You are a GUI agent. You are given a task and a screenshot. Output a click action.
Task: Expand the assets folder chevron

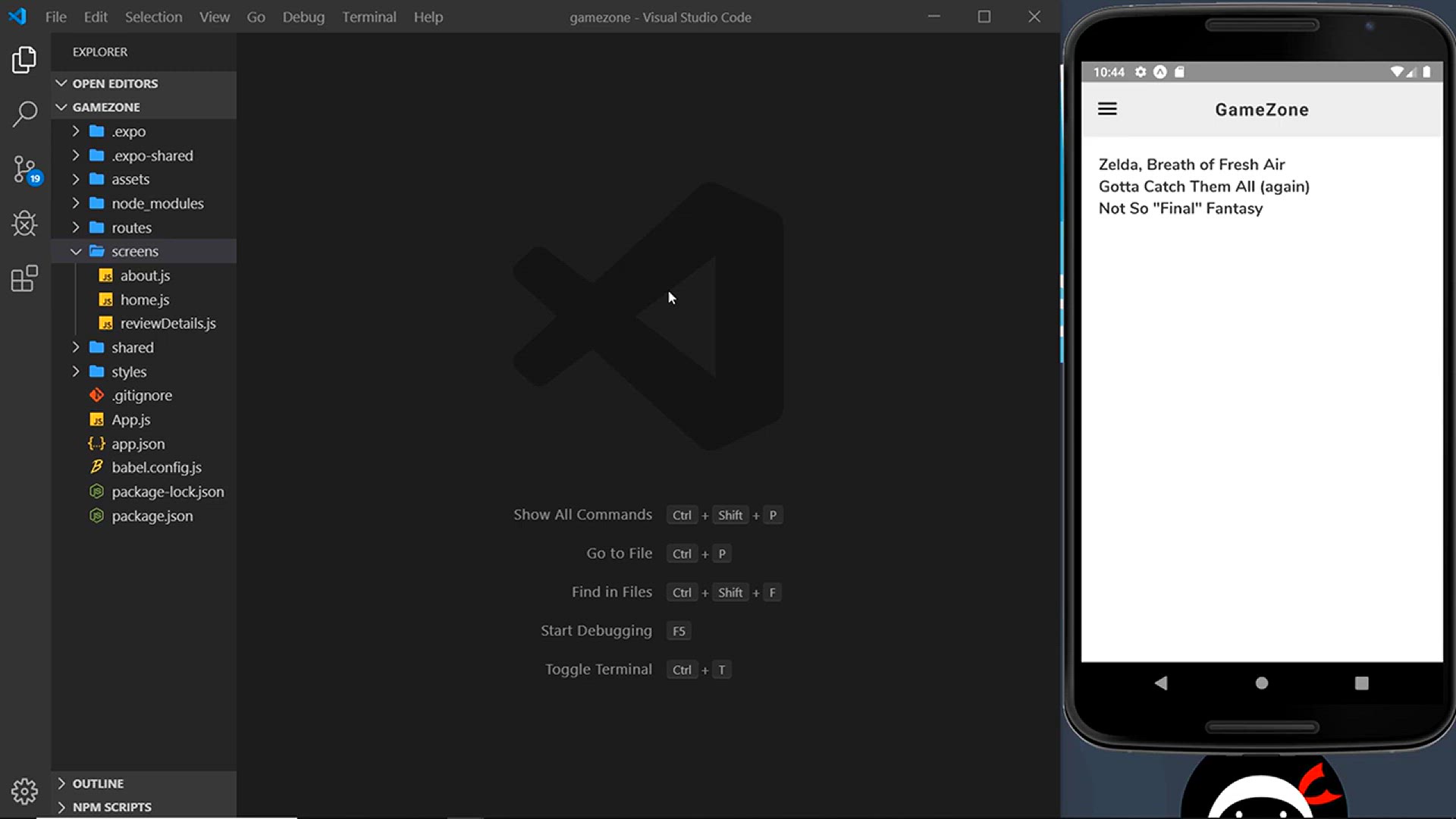tap(76, 179)
